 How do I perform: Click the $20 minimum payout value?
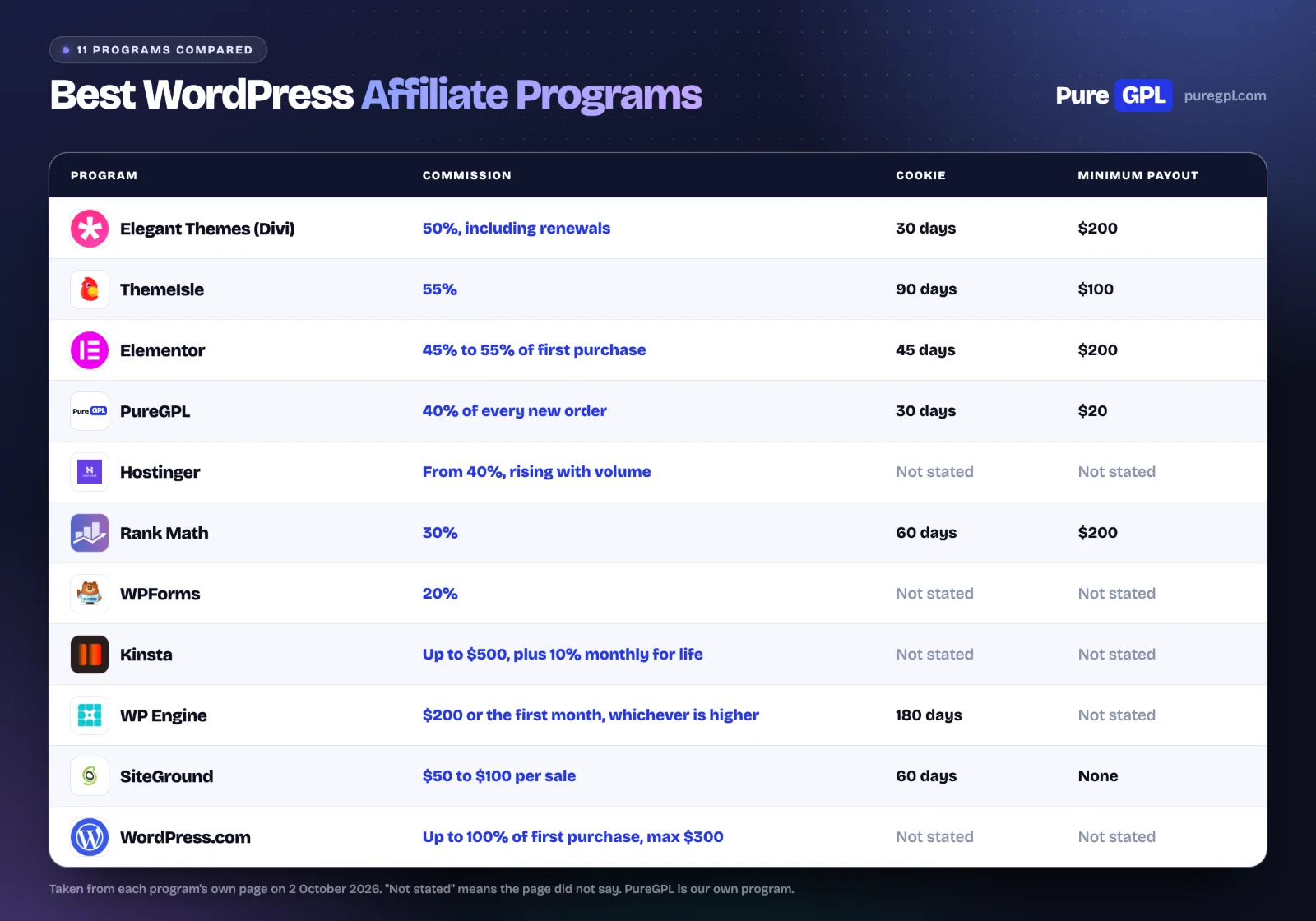tap(1092, 411)
